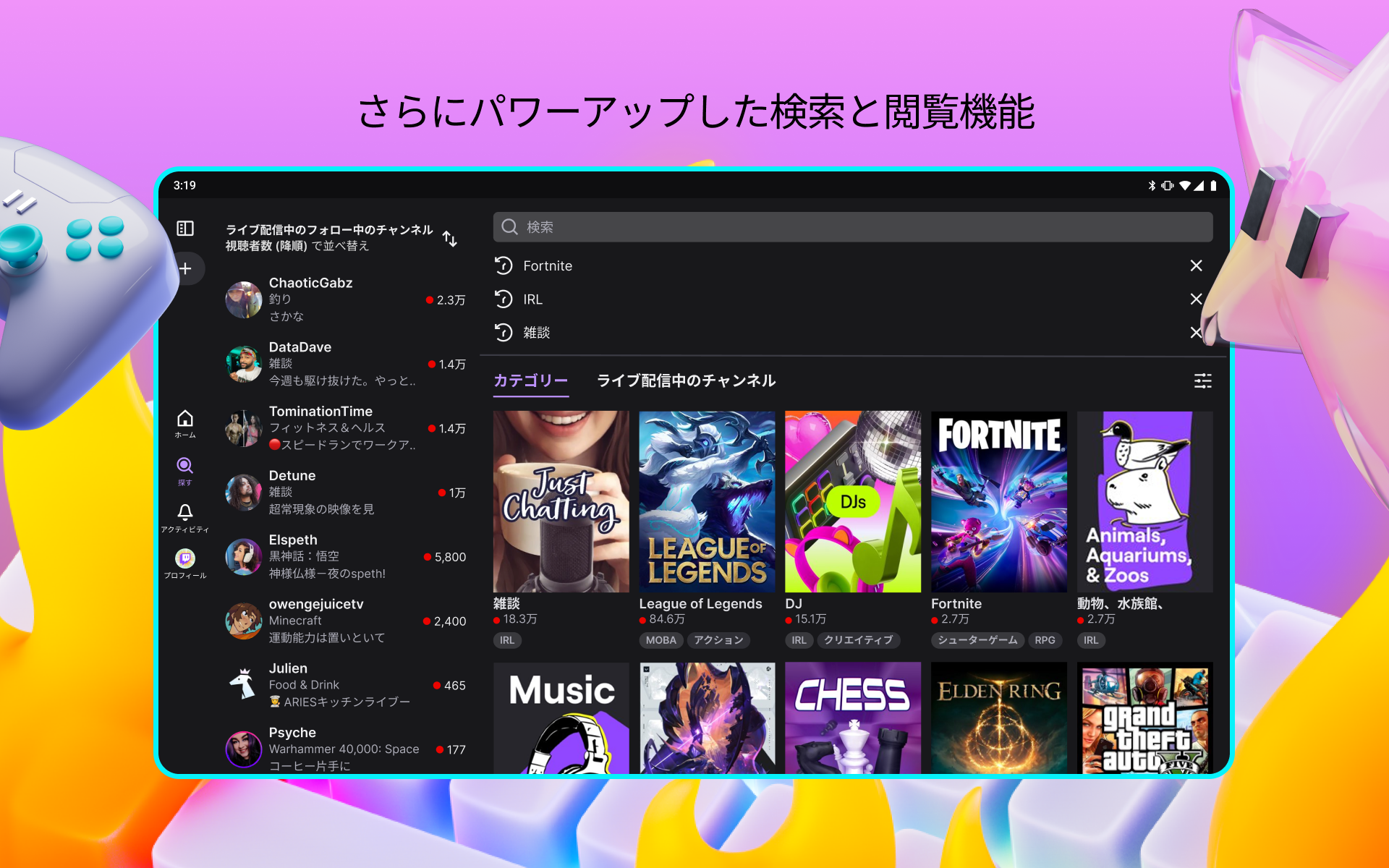Open the filter settings sliders icon

(x=1202, y=380)
